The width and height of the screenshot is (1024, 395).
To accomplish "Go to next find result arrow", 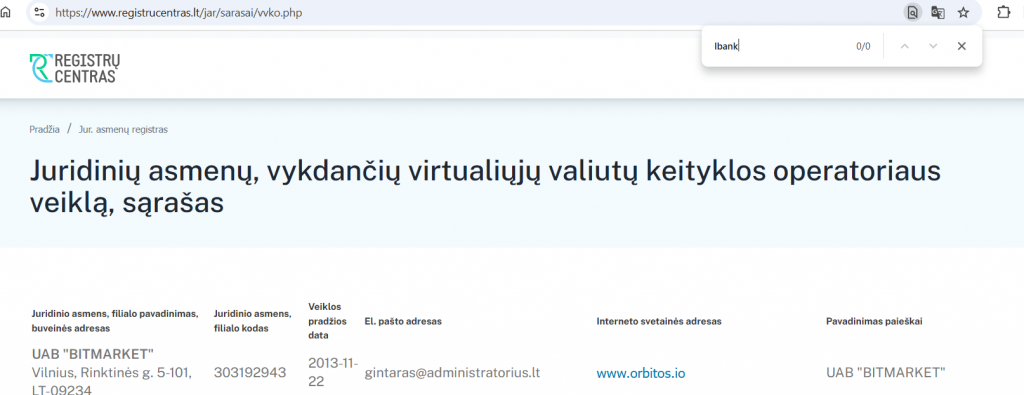I will [x=933, y=46].
